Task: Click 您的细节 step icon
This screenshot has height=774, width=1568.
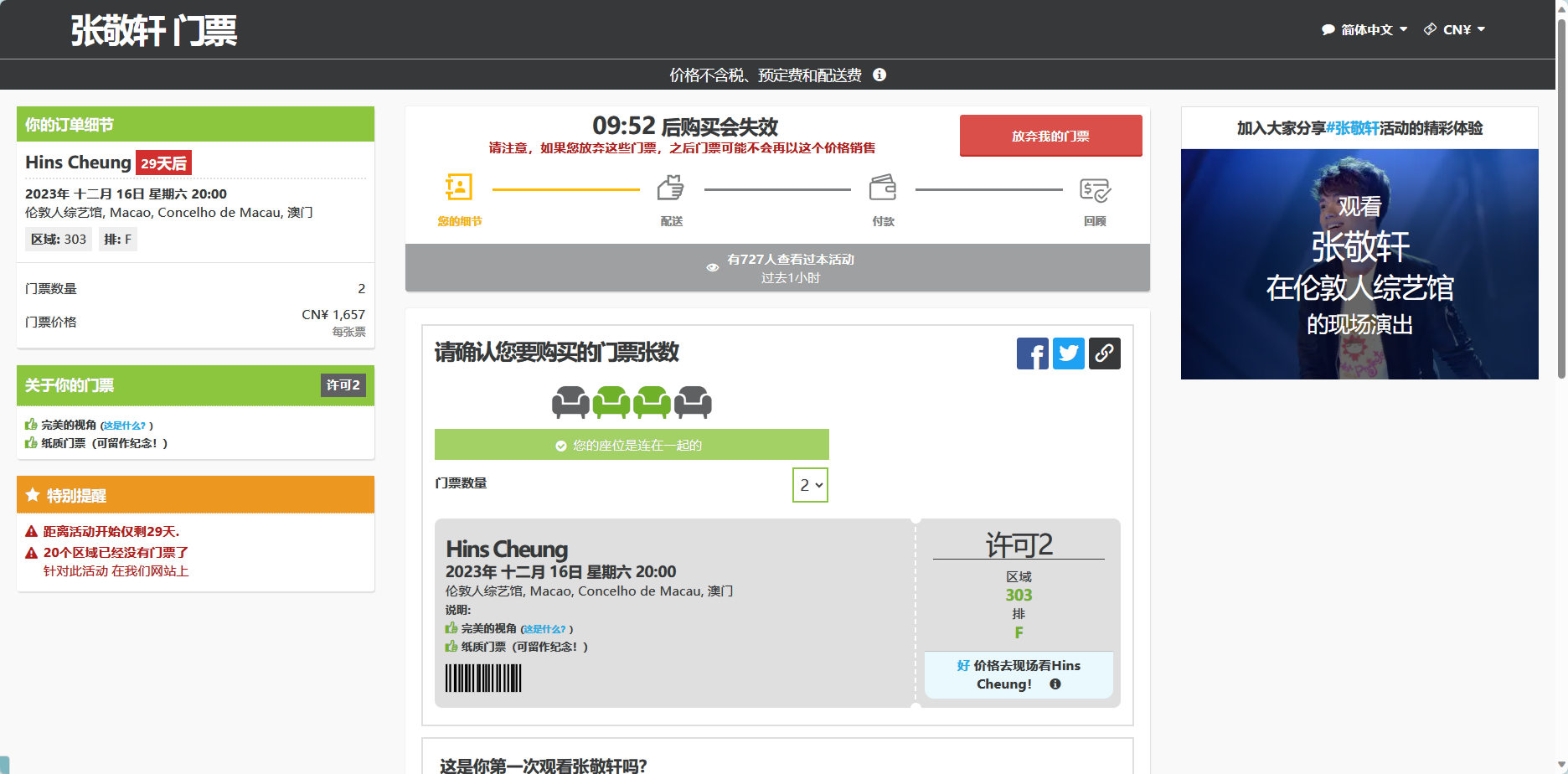Action: coord(459,187)
